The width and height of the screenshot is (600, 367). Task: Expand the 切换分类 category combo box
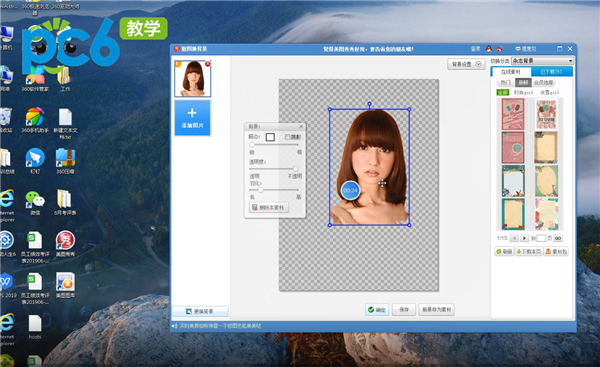click(542, 61)
